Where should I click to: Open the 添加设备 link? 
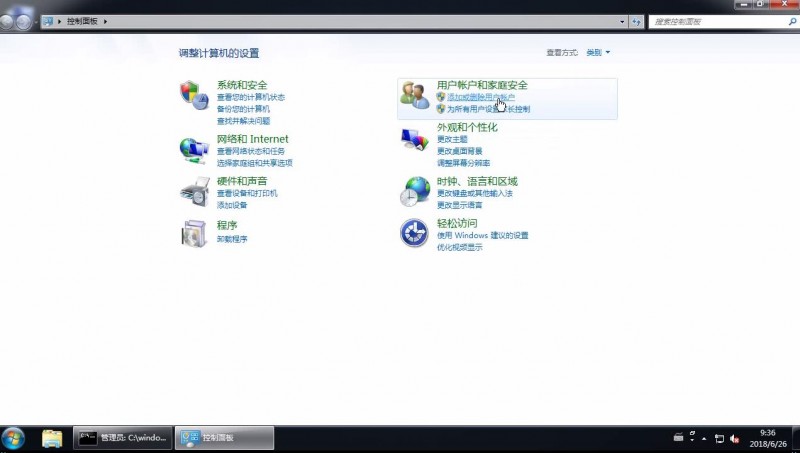[x=232, y=205]
